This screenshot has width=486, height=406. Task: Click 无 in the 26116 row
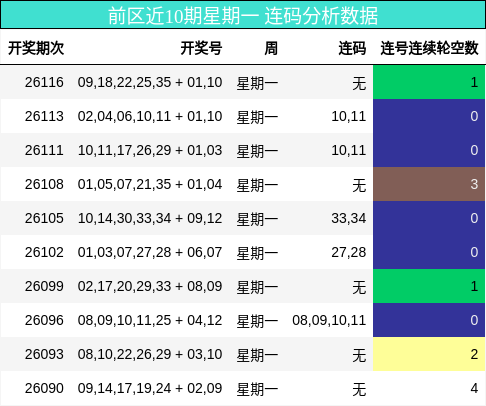click(x=359, y=83)
